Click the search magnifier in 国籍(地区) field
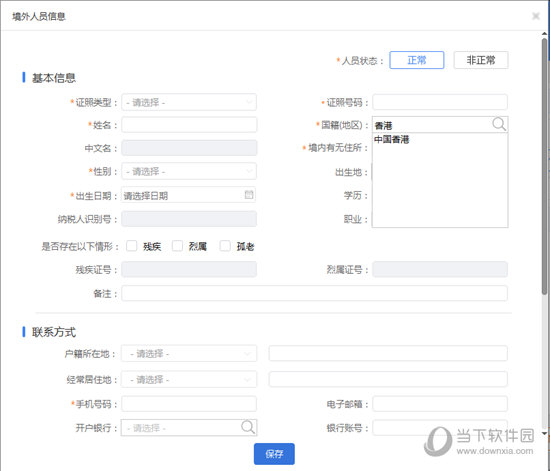The width and height of the screenshot is (550, 471). (x=499, y=124)
